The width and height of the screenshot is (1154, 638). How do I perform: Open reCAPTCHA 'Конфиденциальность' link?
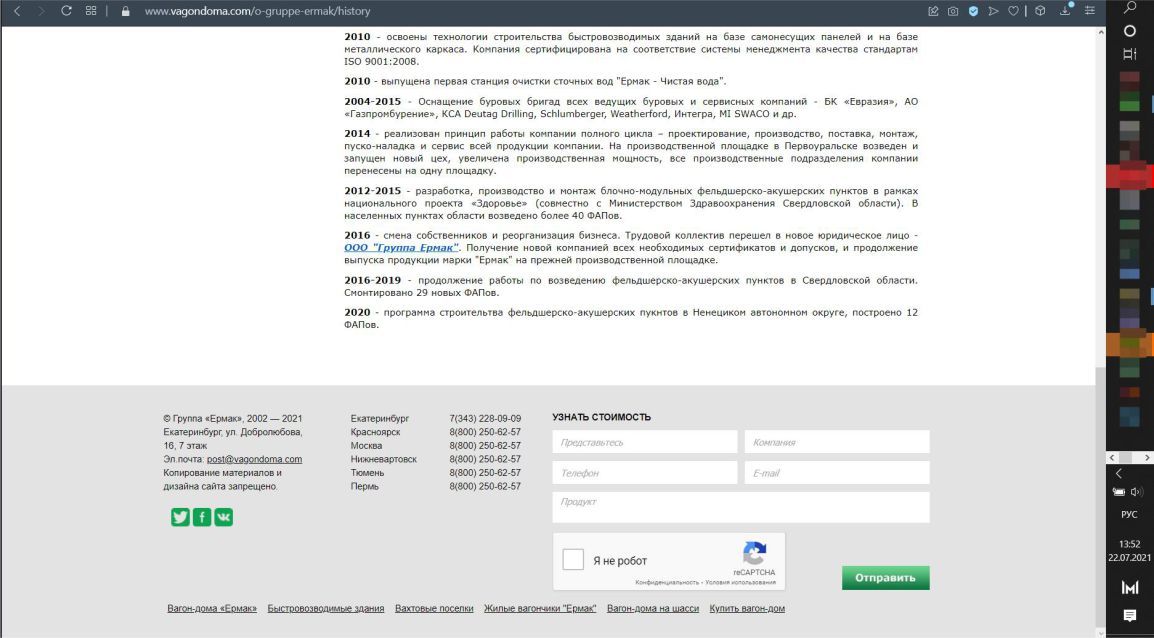point(668,582)
